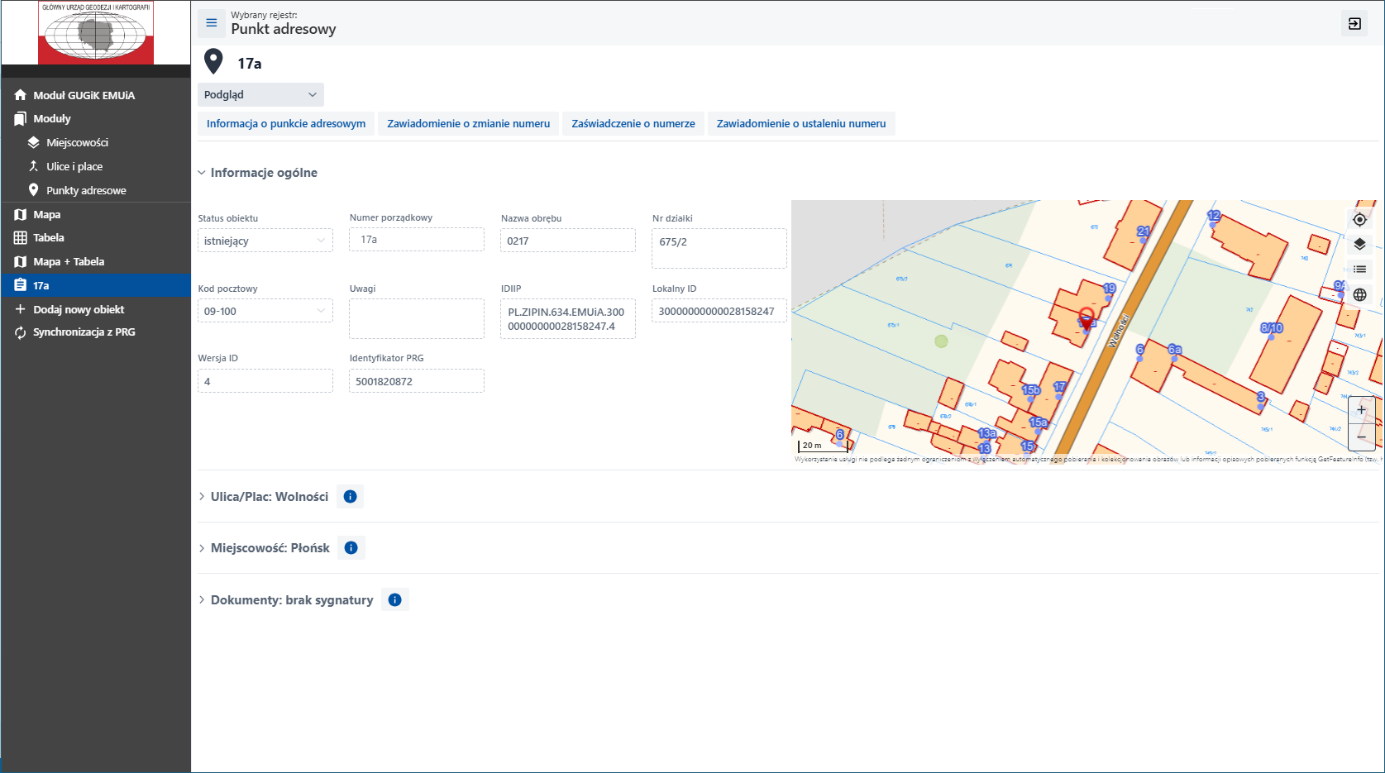Click the hamburger menu icon
This screenshot has width=1385, height=773.
211,23
